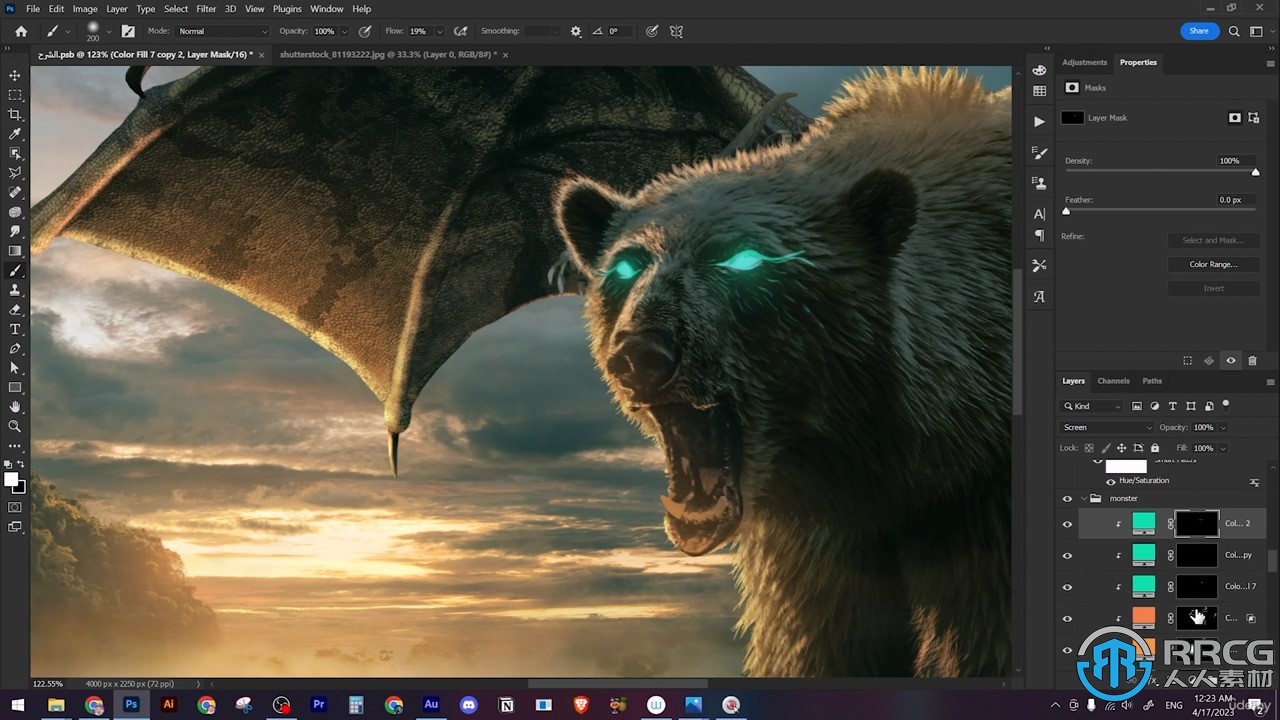Toggle lock all padlock icon
Viewport: 1280px width, 720px height.
[x=1155, y=448]
